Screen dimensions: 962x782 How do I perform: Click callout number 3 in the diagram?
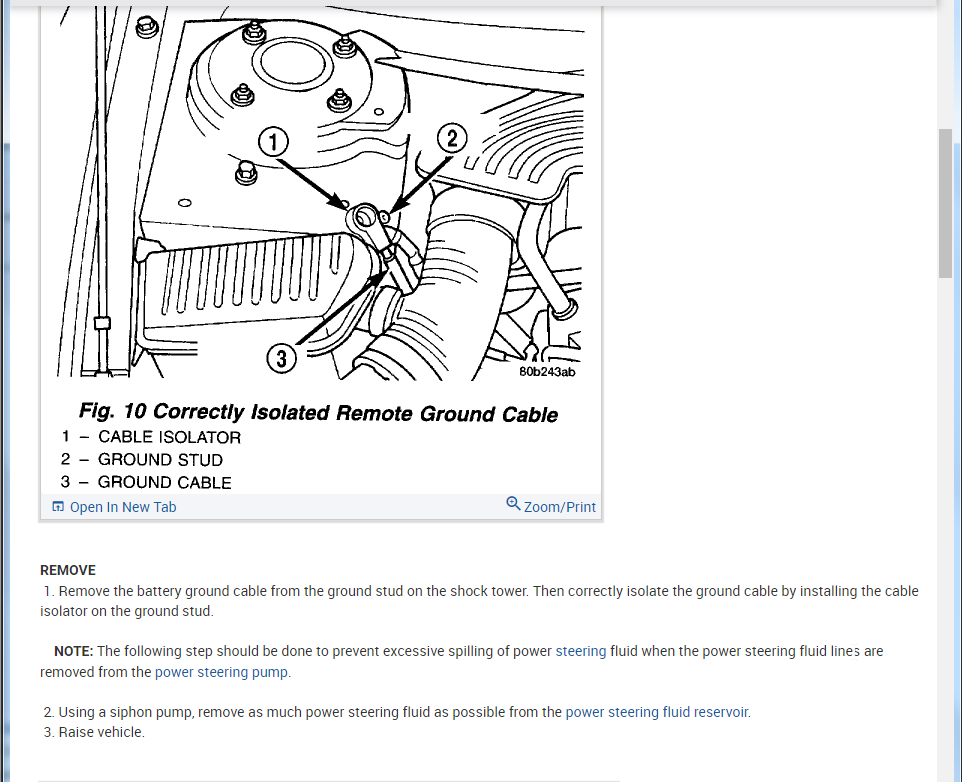tap(282, 358)
